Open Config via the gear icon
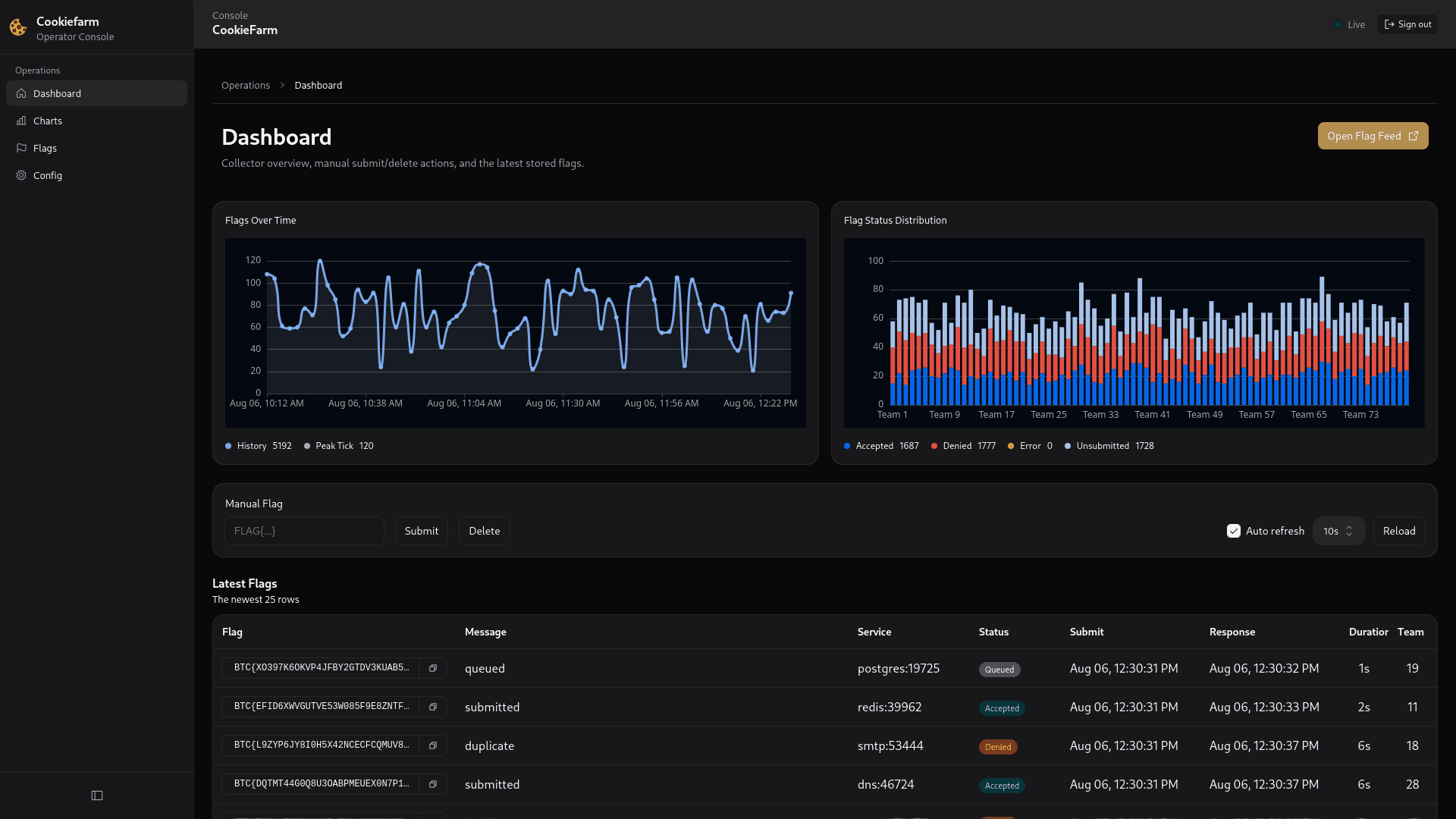 coord(21,175)
